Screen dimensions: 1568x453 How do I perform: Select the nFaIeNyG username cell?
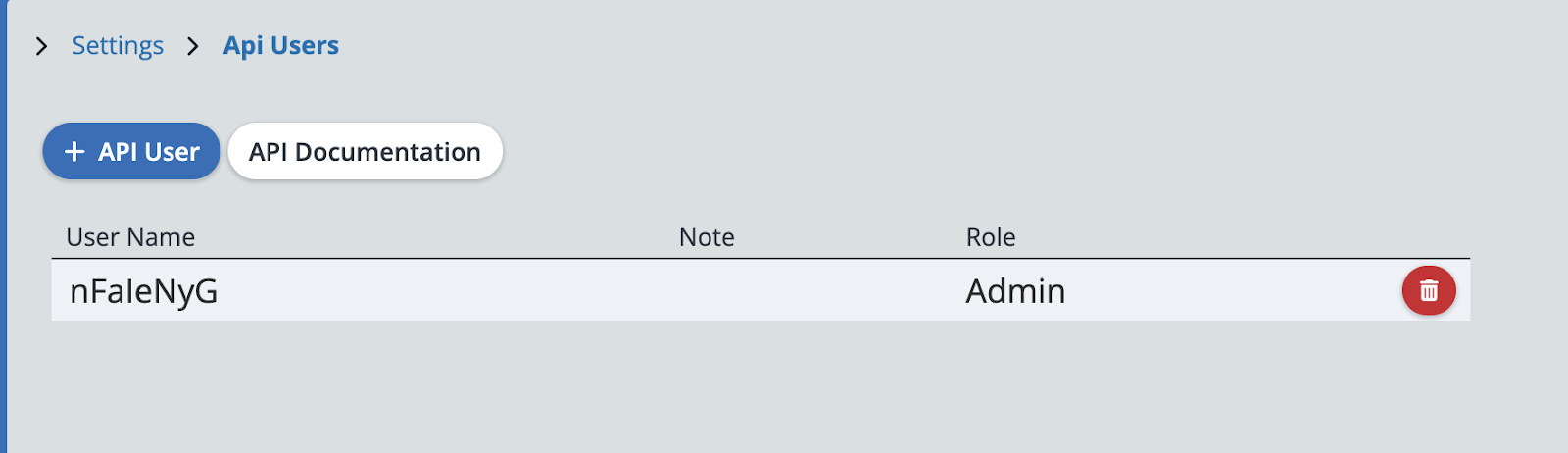(x=144, y=291)
